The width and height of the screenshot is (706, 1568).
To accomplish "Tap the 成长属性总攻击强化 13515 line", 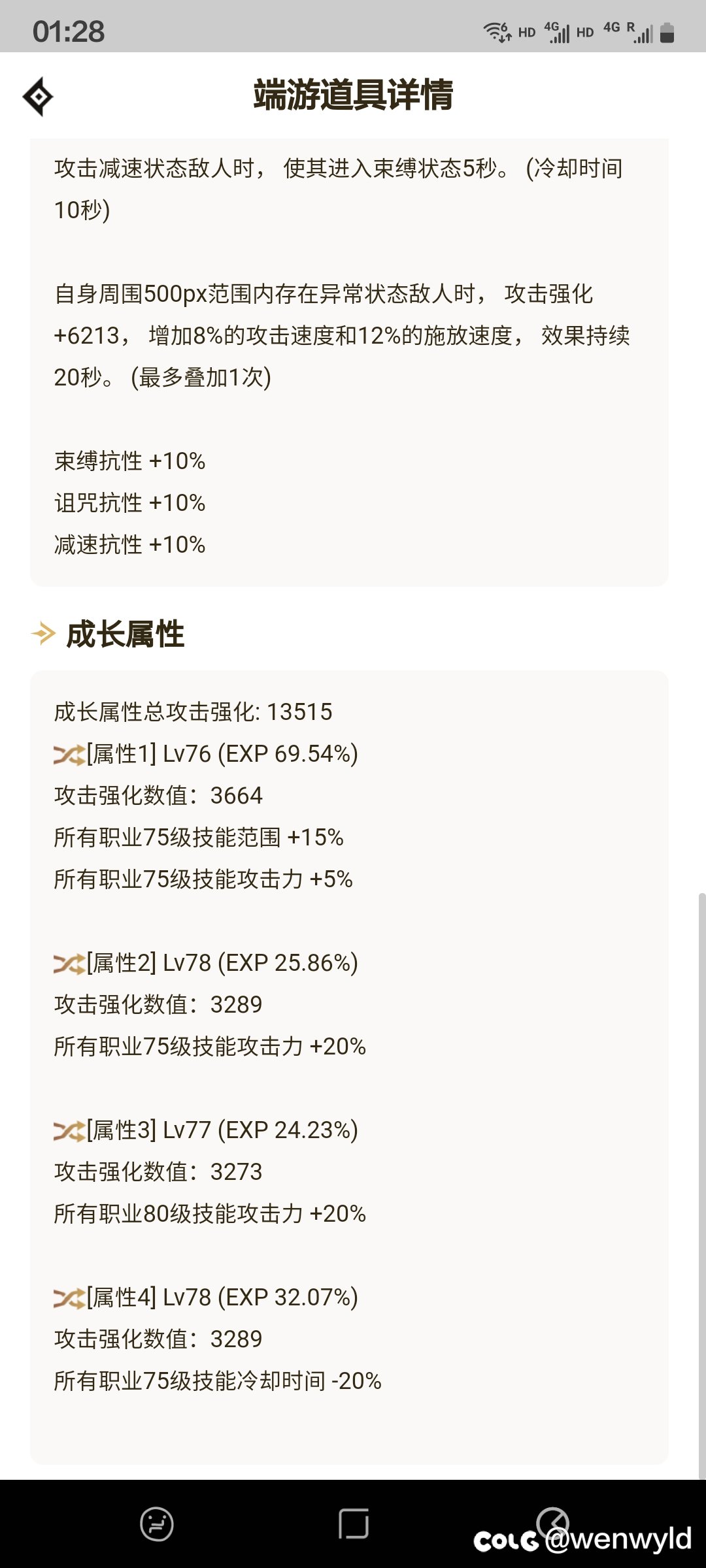I will [193, 712].
